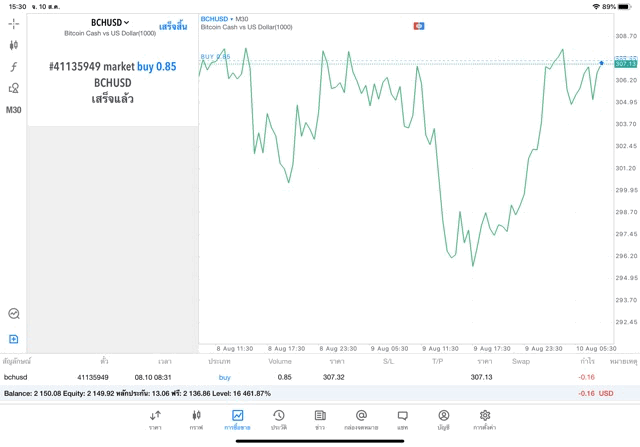Expand the BCHUSD symbol dropdown in order panel
Image resolution: width=640 pixels, height=447 pixels.
click(111, 22)
